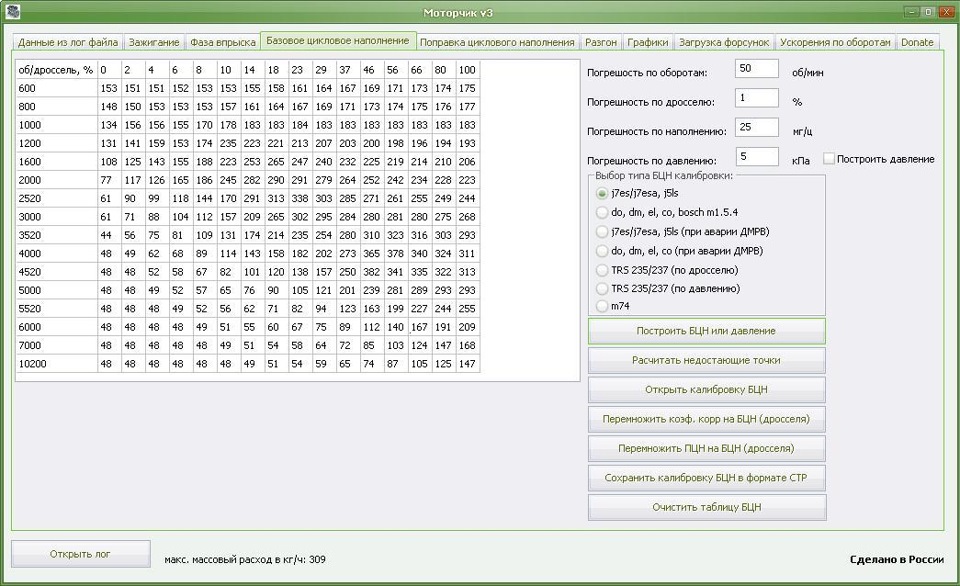Viewport: 960px width, 586px height.
Task: Click cell value 378 in row 4000
Action: (396, 254)
